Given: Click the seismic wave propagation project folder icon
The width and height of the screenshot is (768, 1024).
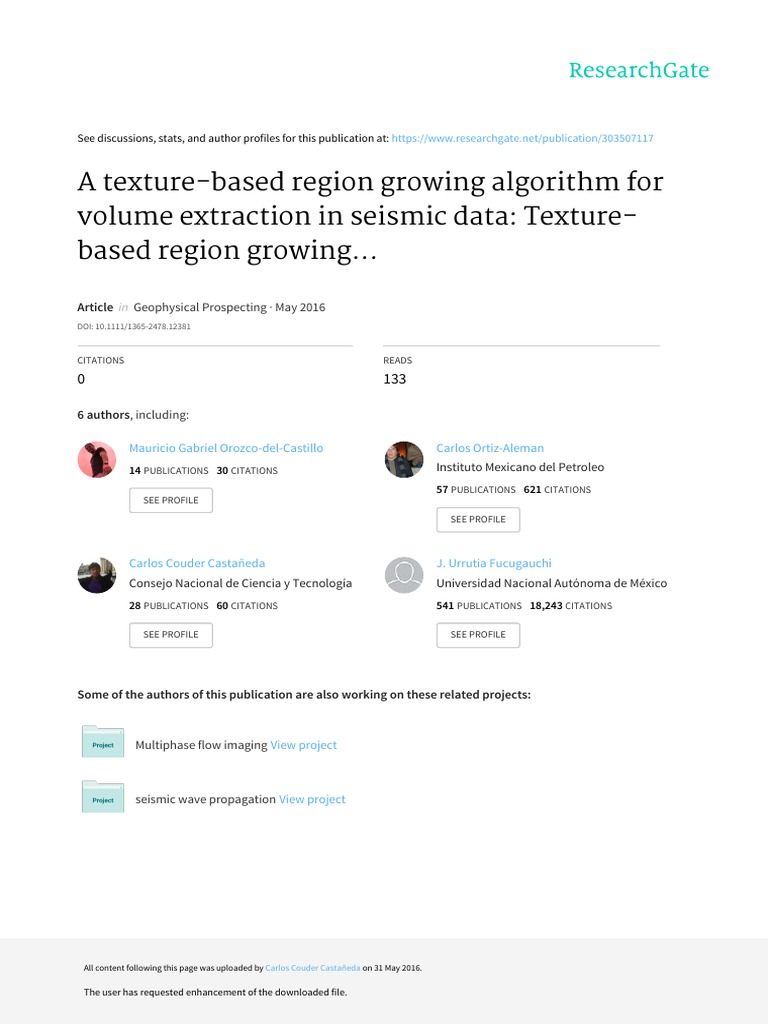Looking at the screenshot, I should (103, 796).
